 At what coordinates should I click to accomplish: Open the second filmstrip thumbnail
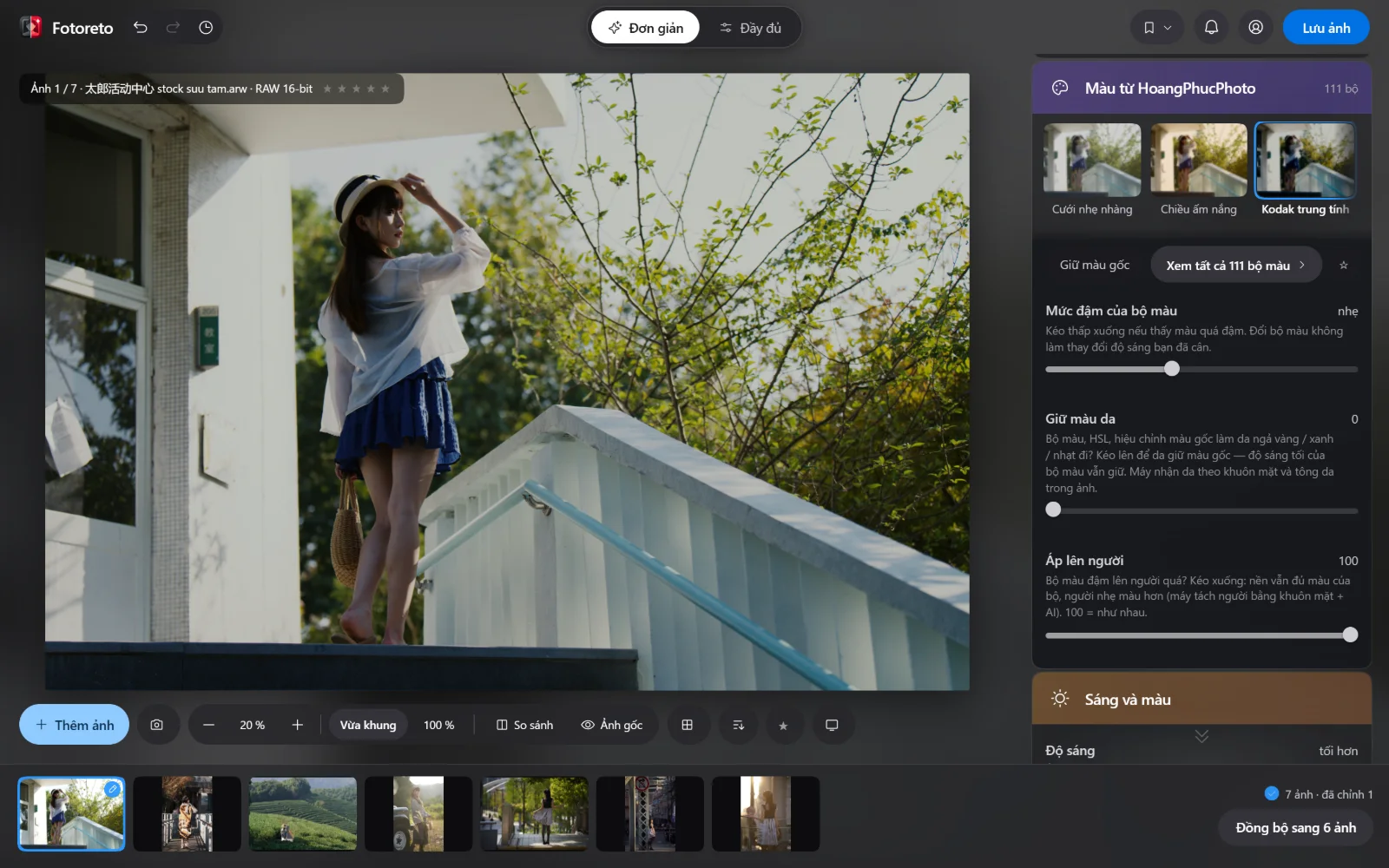point(188,813)
